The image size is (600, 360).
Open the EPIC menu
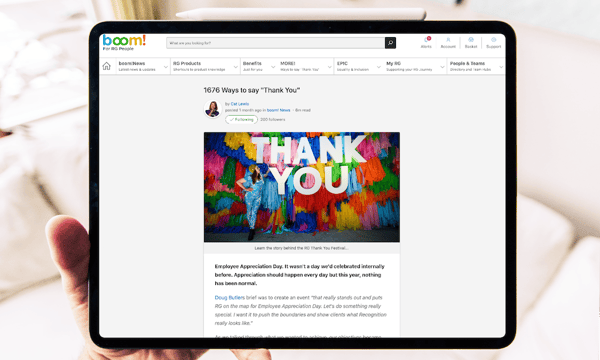point(352,66)
